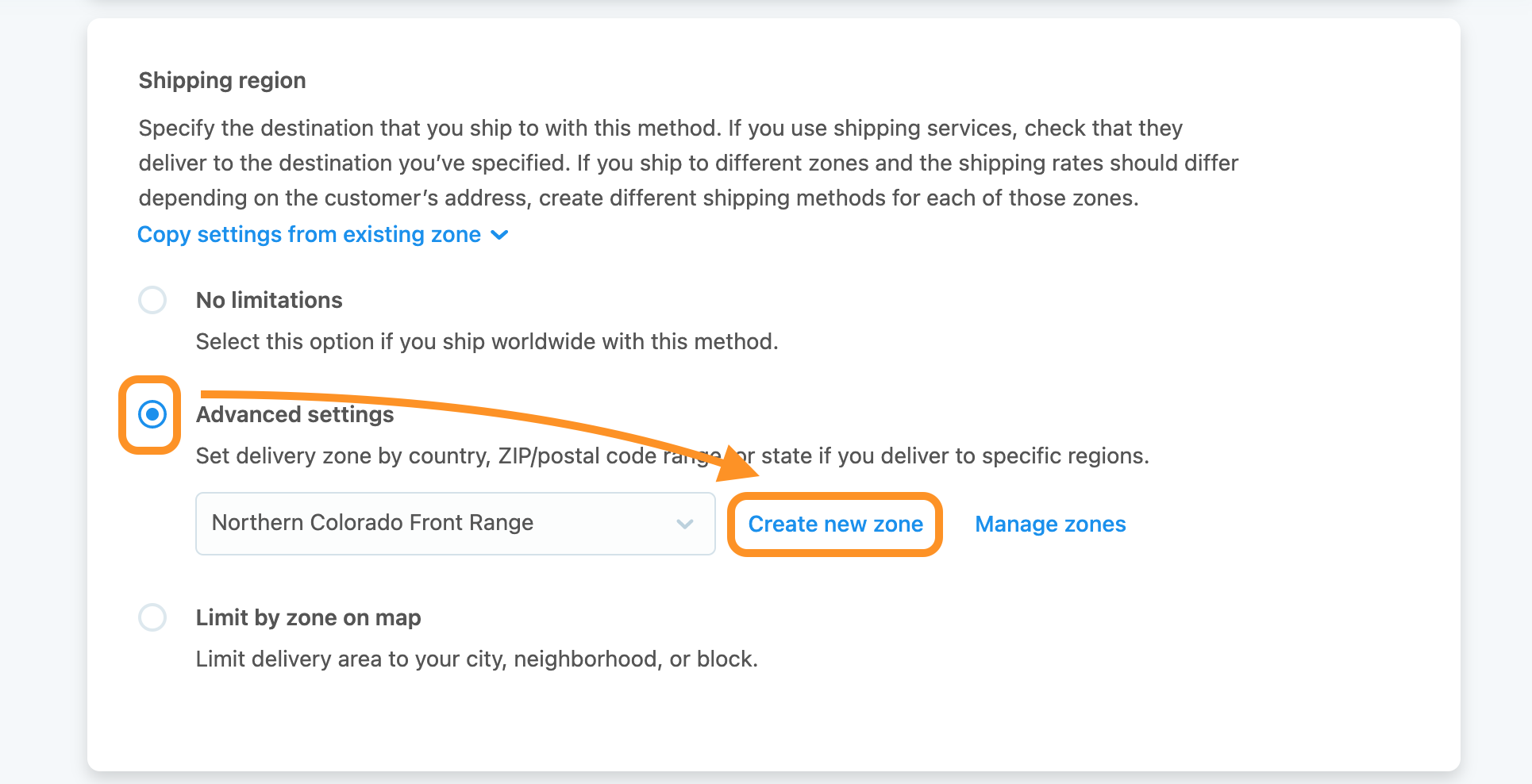Screen dimensions: 1532x784
Task: Click the No limitations label text
Action: (x=269, y=300)
